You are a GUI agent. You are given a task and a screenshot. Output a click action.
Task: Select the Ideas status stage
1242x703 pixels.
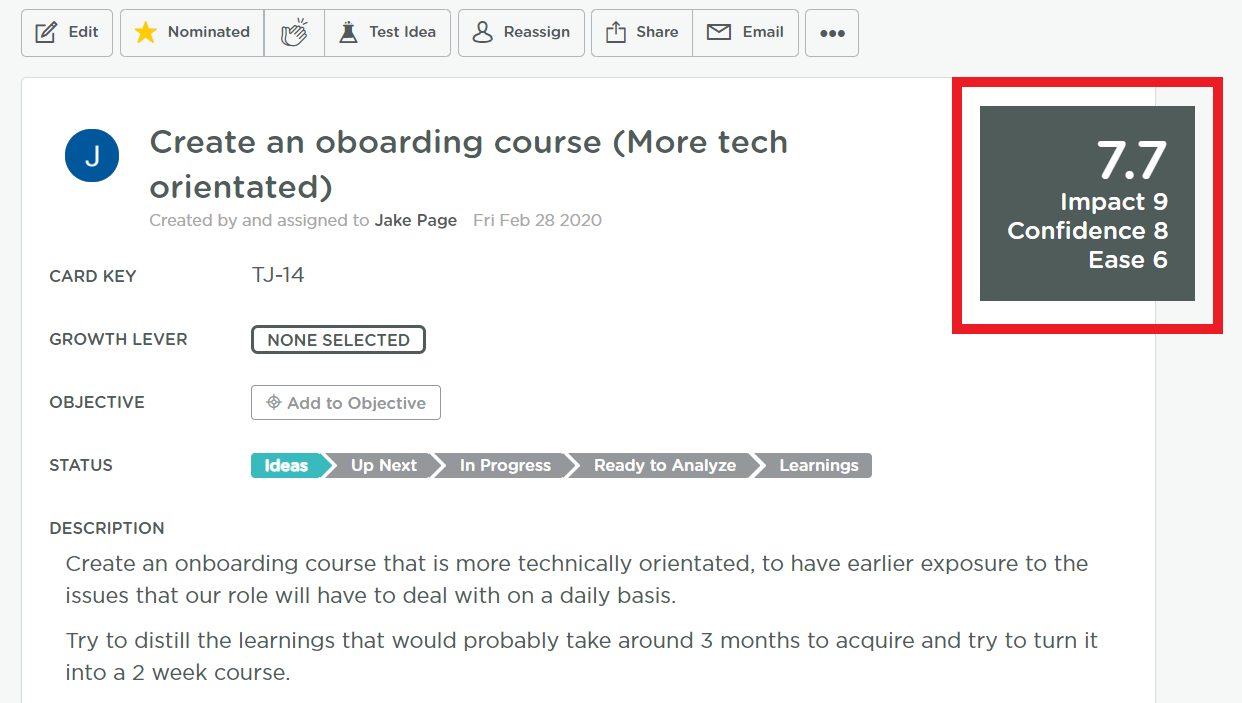click(287, 466)
